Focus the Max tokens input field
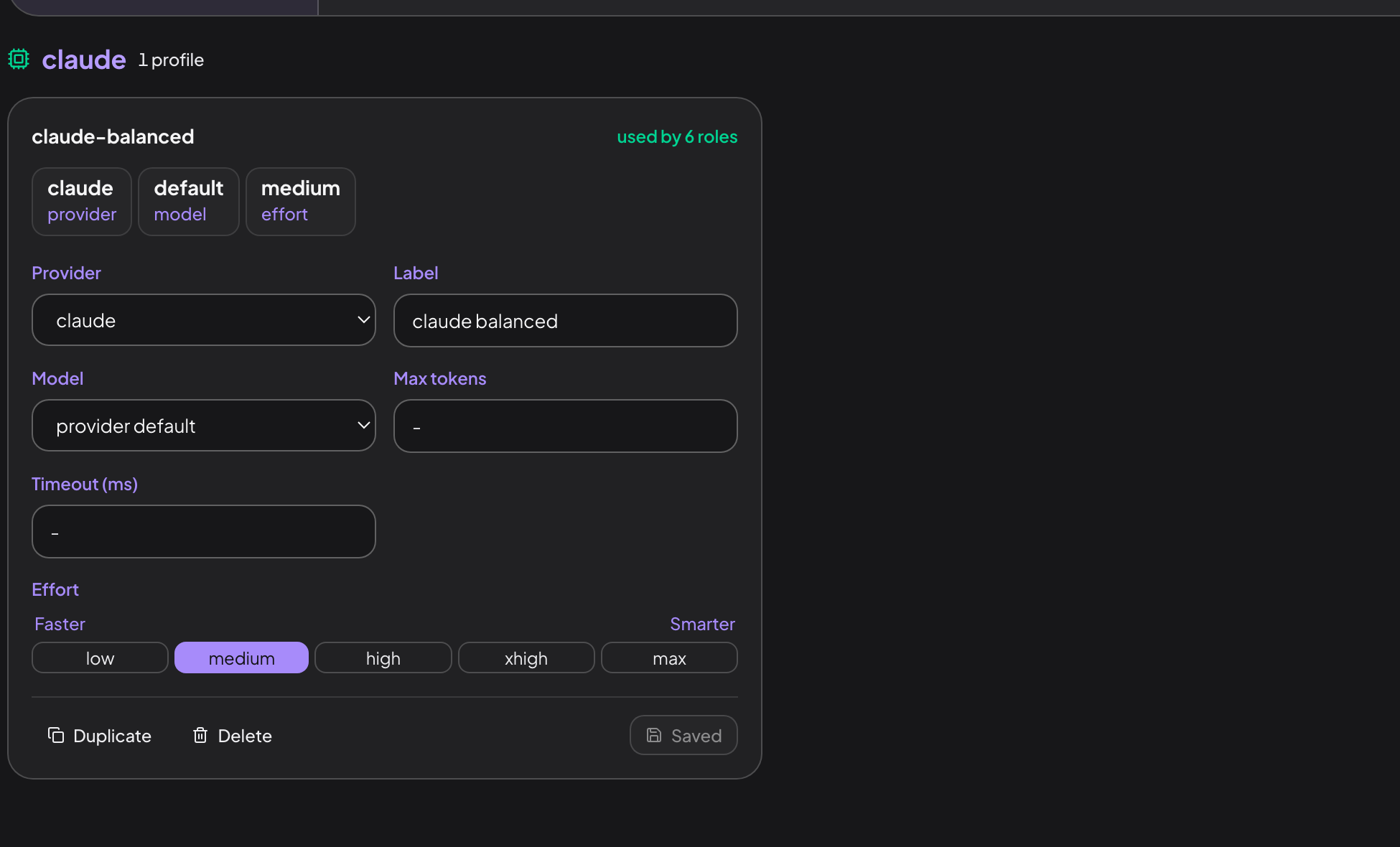 coord(566,426)
